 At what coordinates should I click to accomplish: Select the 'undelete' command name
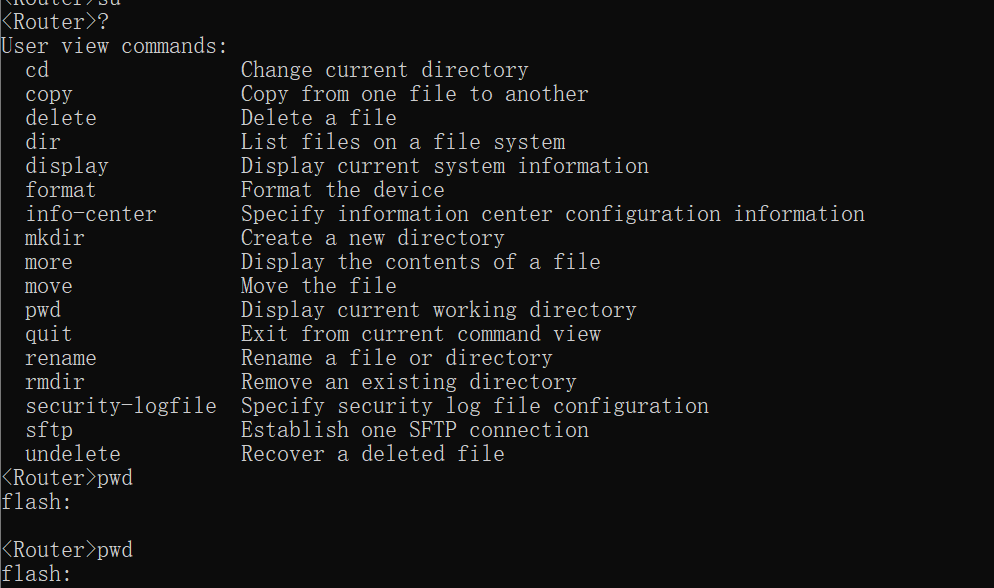coord(73,454)
